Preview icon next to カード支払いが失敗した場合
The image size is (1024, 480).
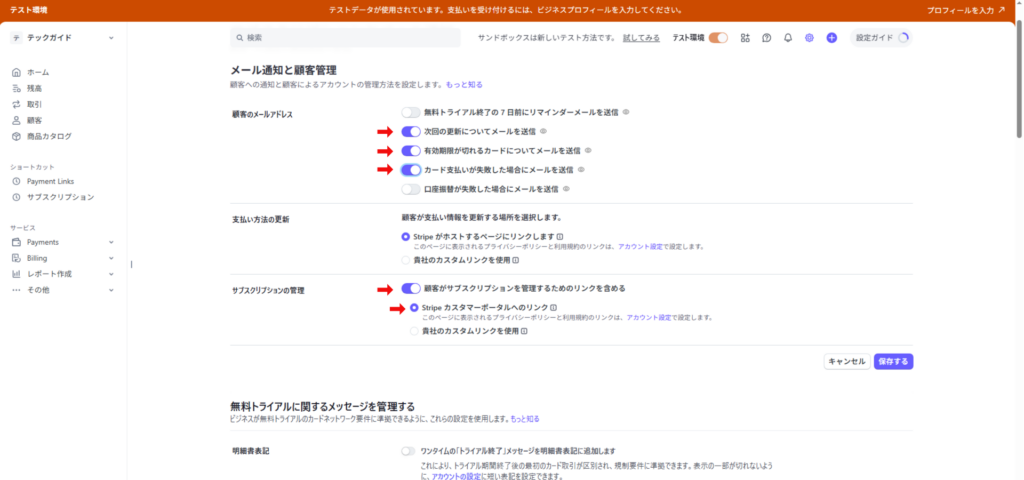point(581,169)
